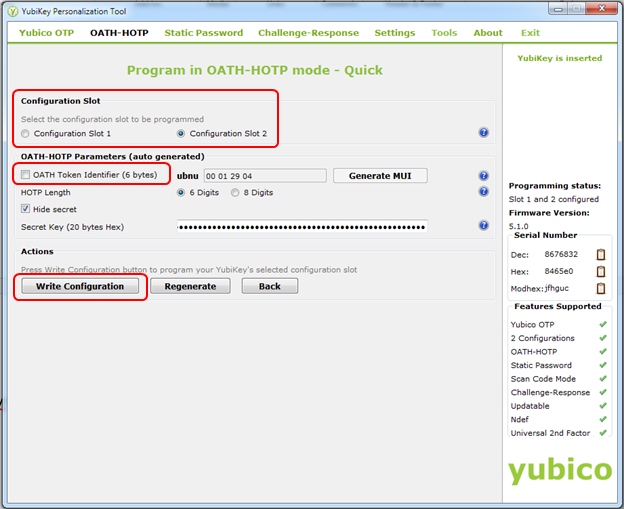The image size is (624, 509).
Task: Click Exit in the top menu
Action: [530, 33]
